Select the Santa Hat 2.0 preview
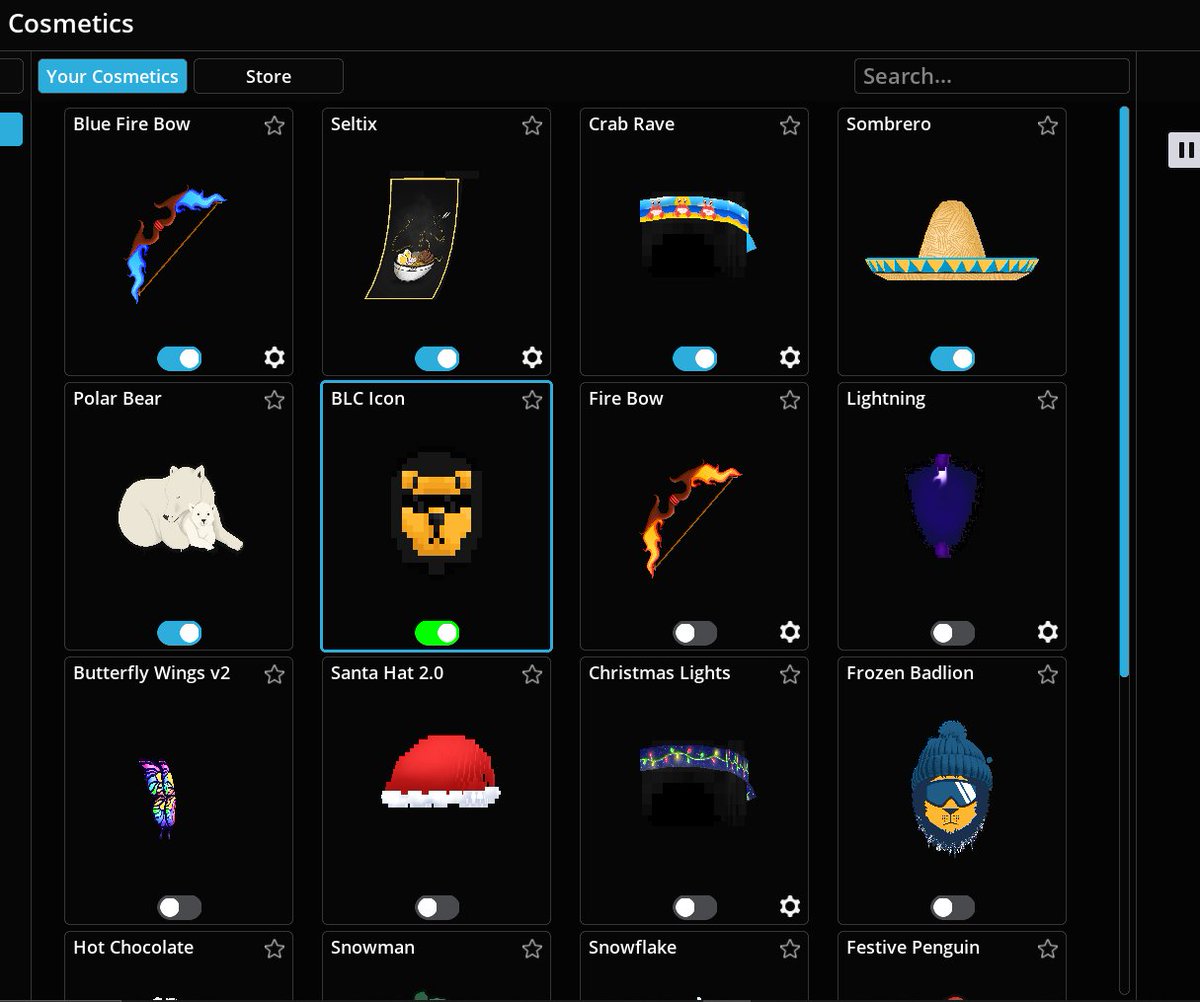Screen dimensions: 1200x1002 [441, 771]
